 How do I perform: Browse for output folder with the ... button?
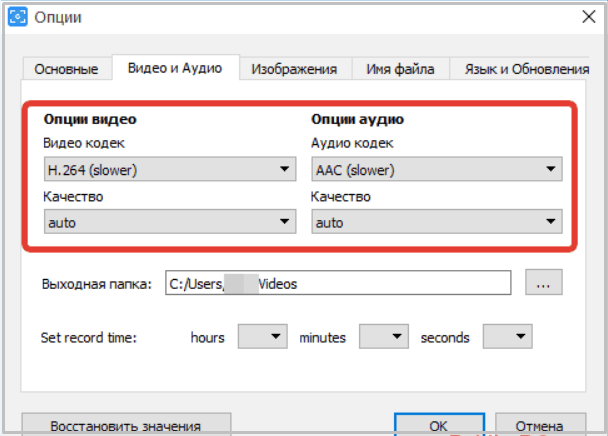(544, 284)
